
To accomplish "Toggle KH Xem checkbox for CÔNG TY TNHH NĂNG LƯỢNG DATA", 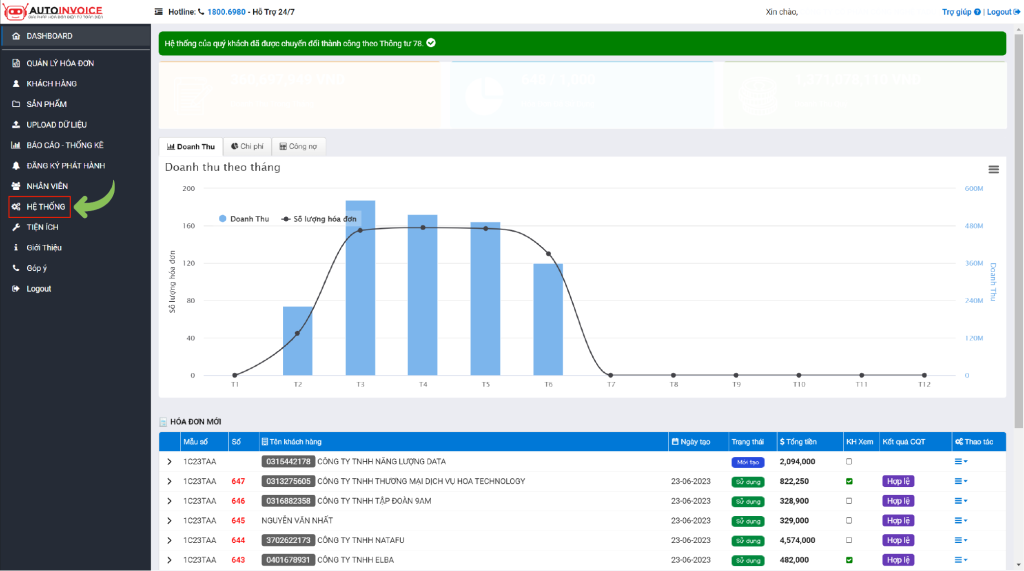I will [849, 461].
